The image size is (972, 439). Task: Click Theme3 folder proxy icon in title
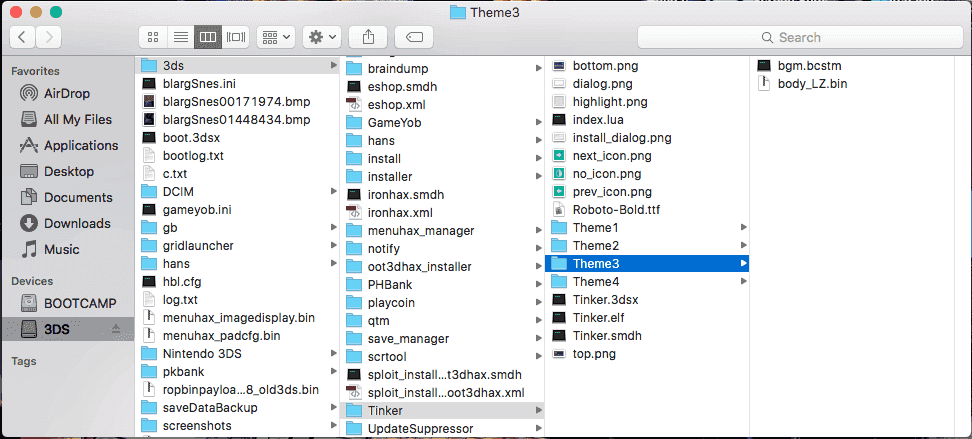[x=457, y=12]
